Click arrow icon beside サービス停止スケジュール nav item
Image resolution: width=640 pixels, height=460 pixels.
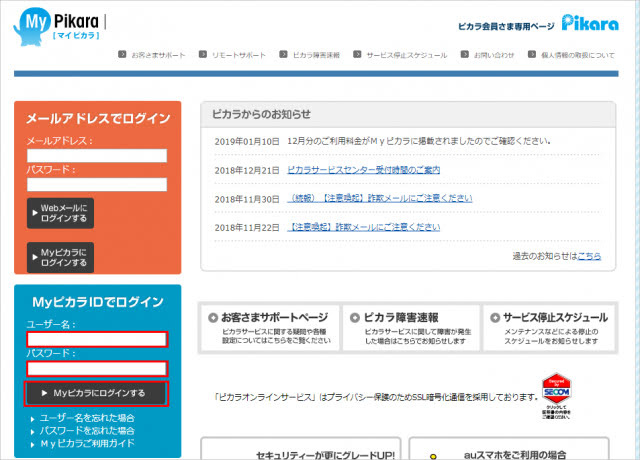point(357,54)
